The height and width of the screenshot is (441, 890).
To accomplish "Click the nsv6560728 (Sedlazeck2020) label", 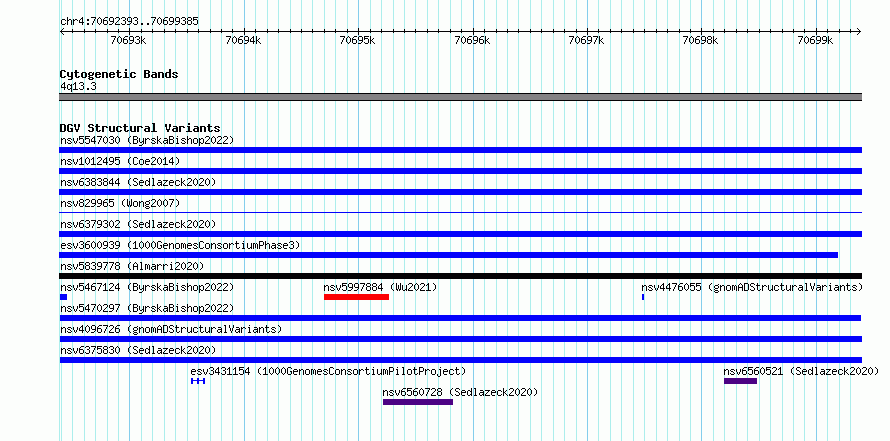I will [460, 392].
